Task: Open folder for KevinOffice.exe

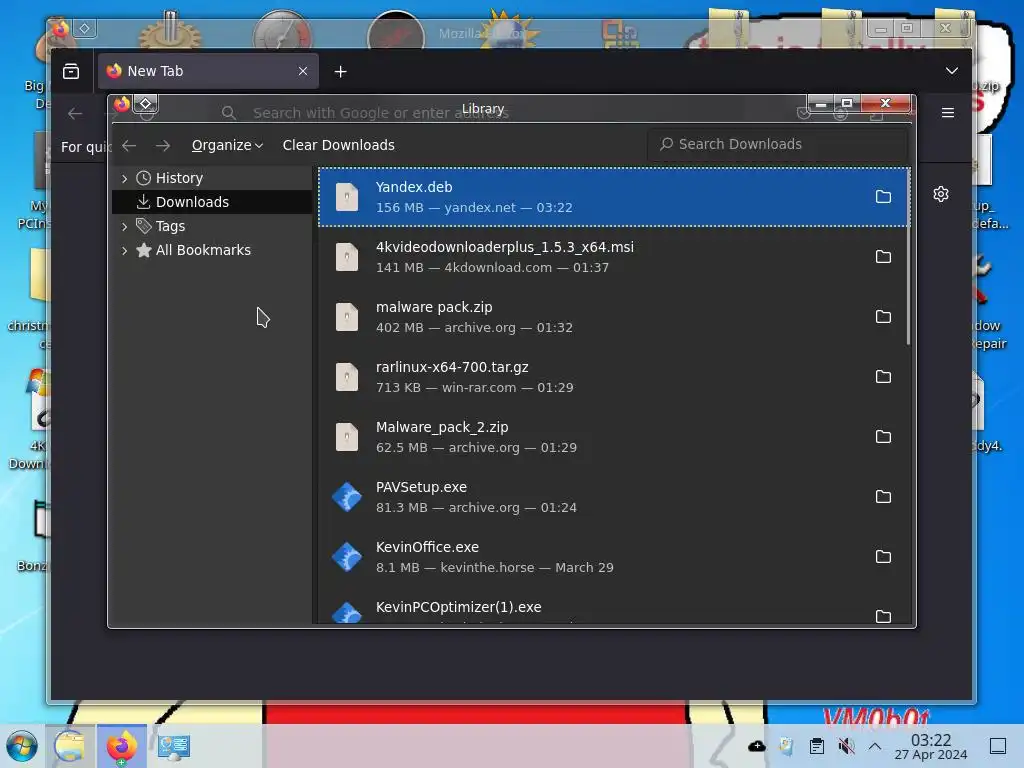Action: coord(883,557)
